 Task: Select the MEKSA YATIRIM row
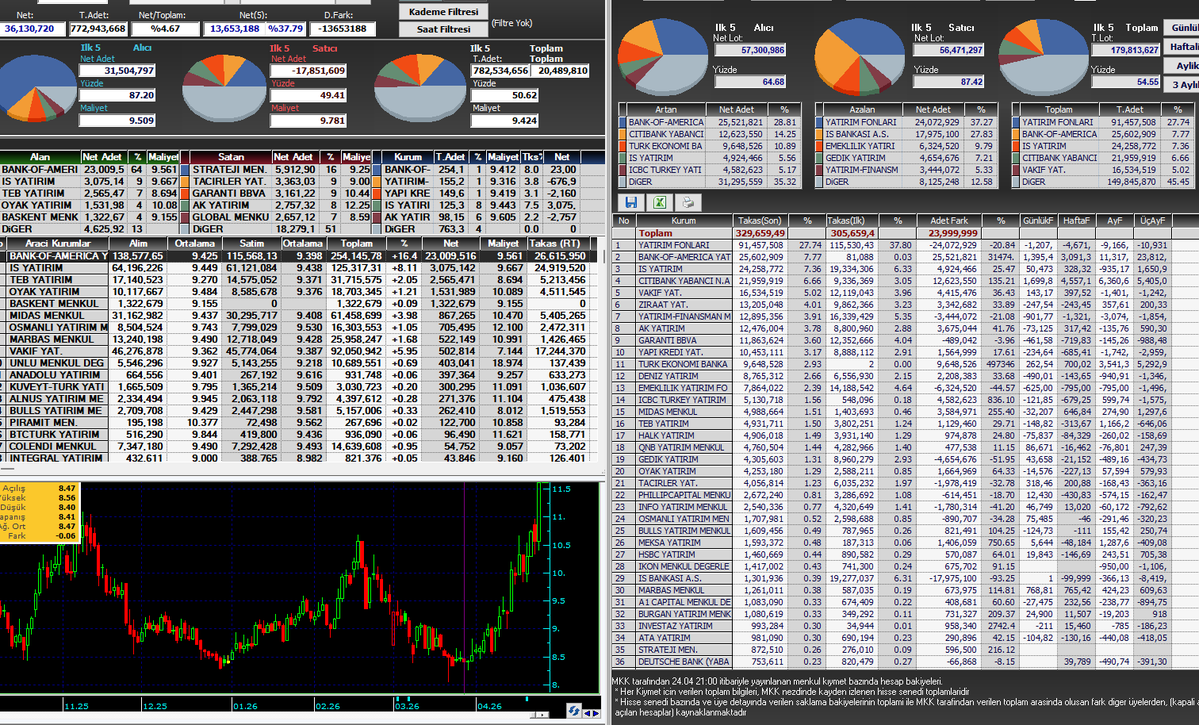point(906,543)
